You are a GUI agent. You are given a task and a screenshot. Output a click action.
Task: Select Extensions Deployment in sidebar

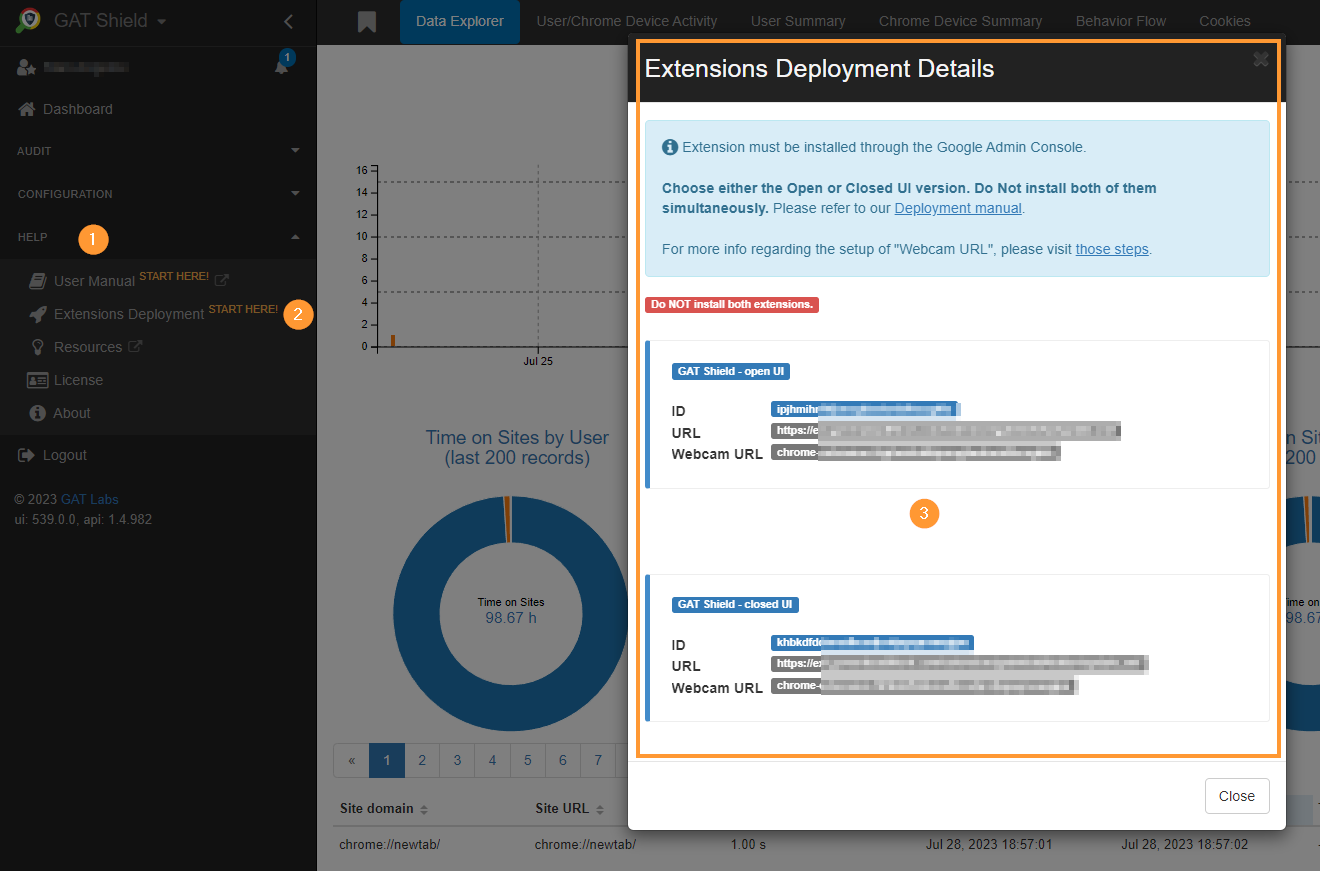128,314
